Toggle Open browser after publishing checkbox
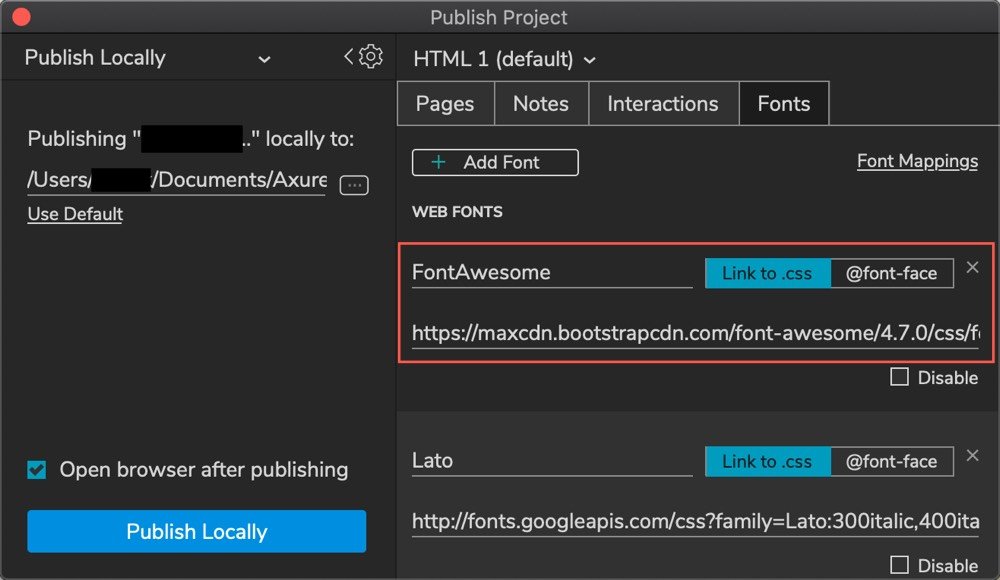The width and height of the screenshot is (1000, 580). pos(36,470)
